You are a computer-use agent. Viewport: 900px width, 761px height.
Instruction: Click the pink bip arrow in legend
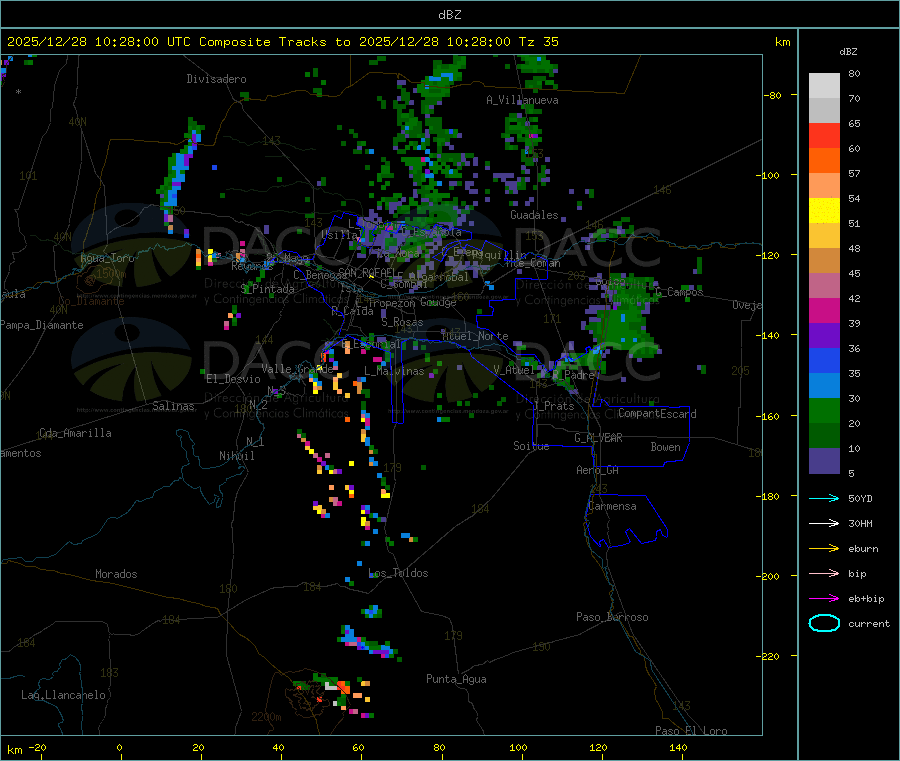(824, 573)
